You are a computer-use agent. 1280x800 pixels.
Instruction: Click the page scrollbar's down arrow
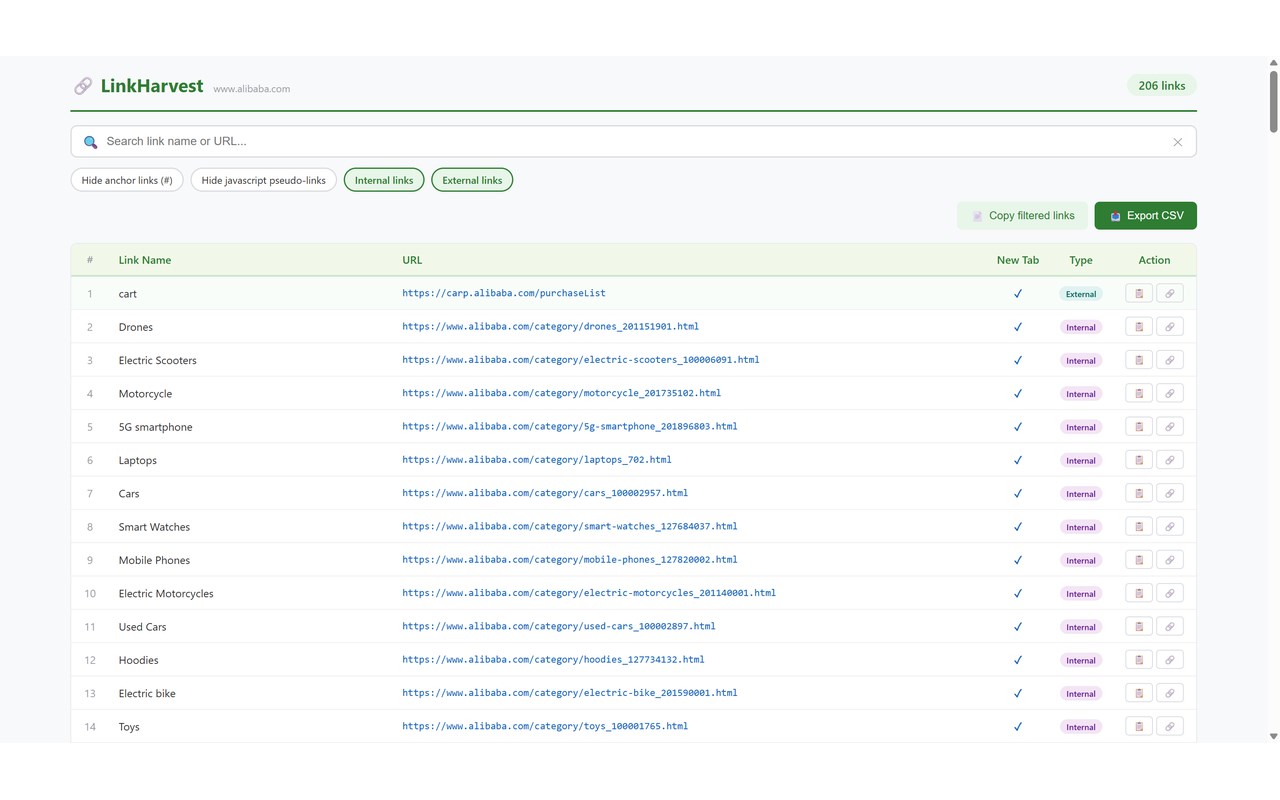1273,736
